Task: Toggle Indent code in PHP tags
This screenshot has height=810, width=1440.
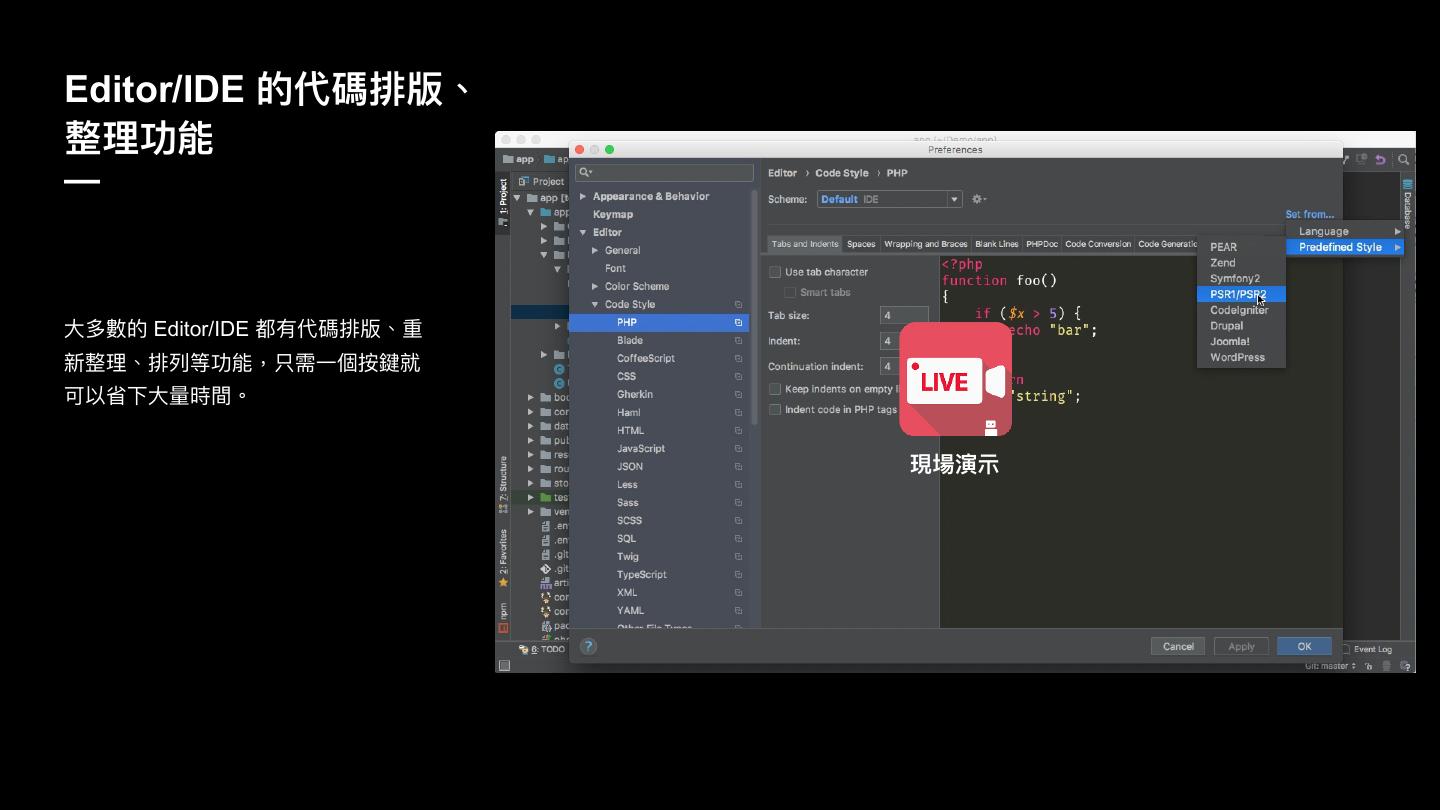Action: click(x=775, y=409)
